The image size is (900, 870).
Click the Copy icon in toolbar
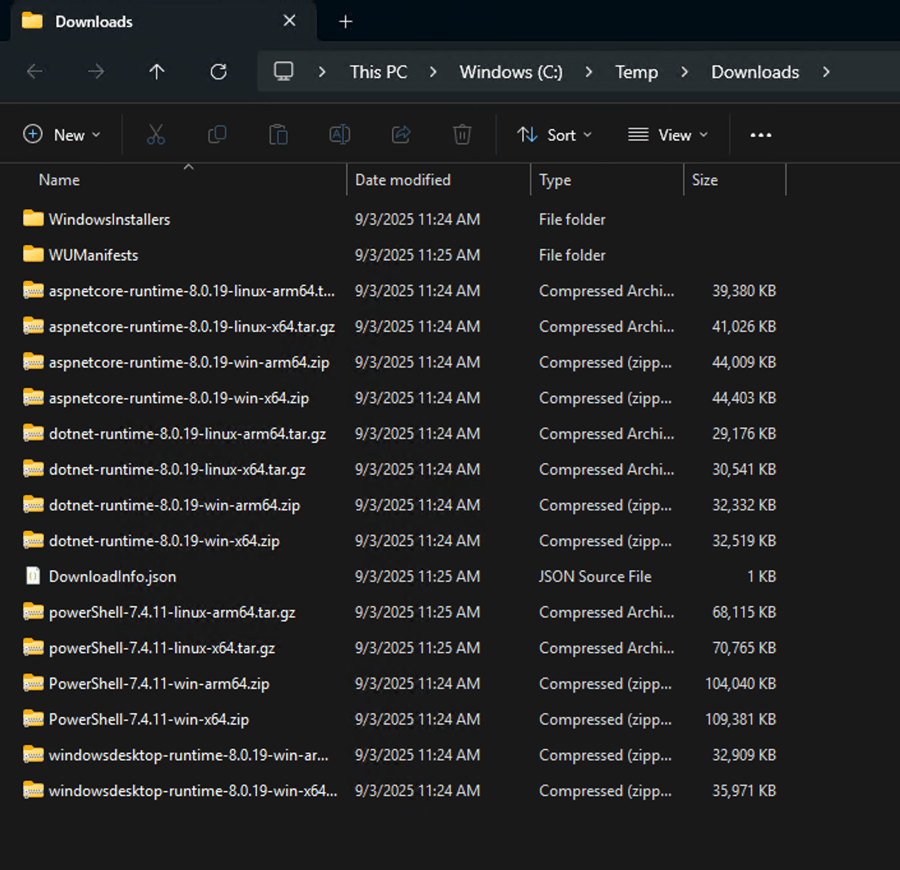[217, 135]
